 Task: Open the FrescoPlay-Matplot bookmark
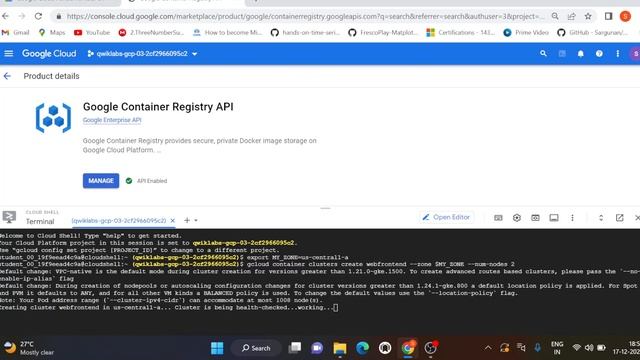click(x=383, y=32)
